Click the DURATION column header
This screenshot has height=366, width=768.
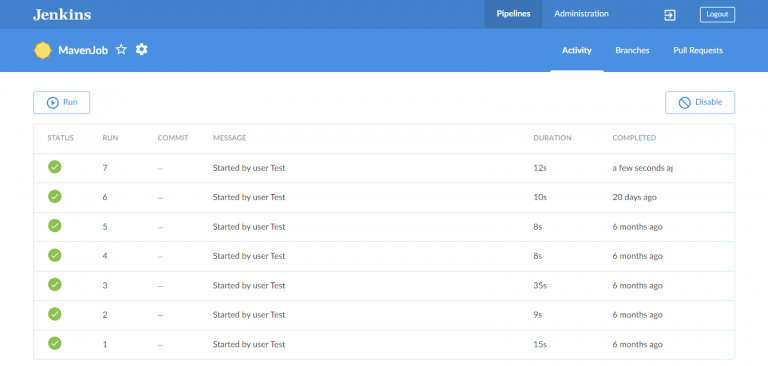(x=552, y=138)
